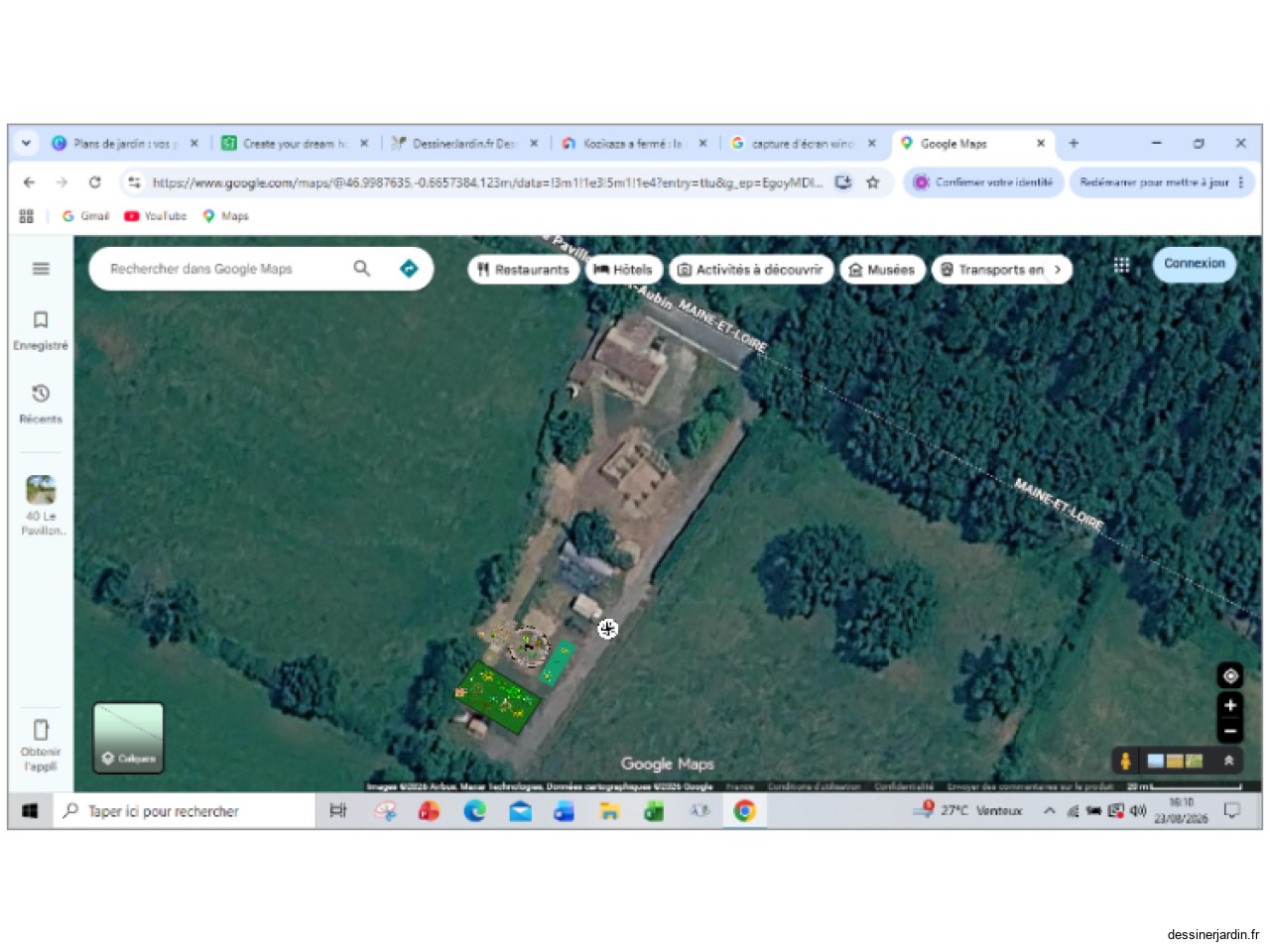Select the Musées category chip
This screenshot has height=952, width=1270.
[x=882, y=270]
